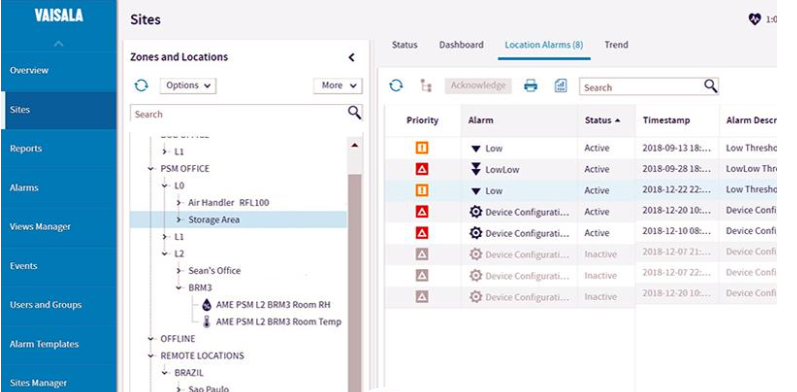Export the alarms report icon
This screenshot has height=392, width=797.
(561, 85)
